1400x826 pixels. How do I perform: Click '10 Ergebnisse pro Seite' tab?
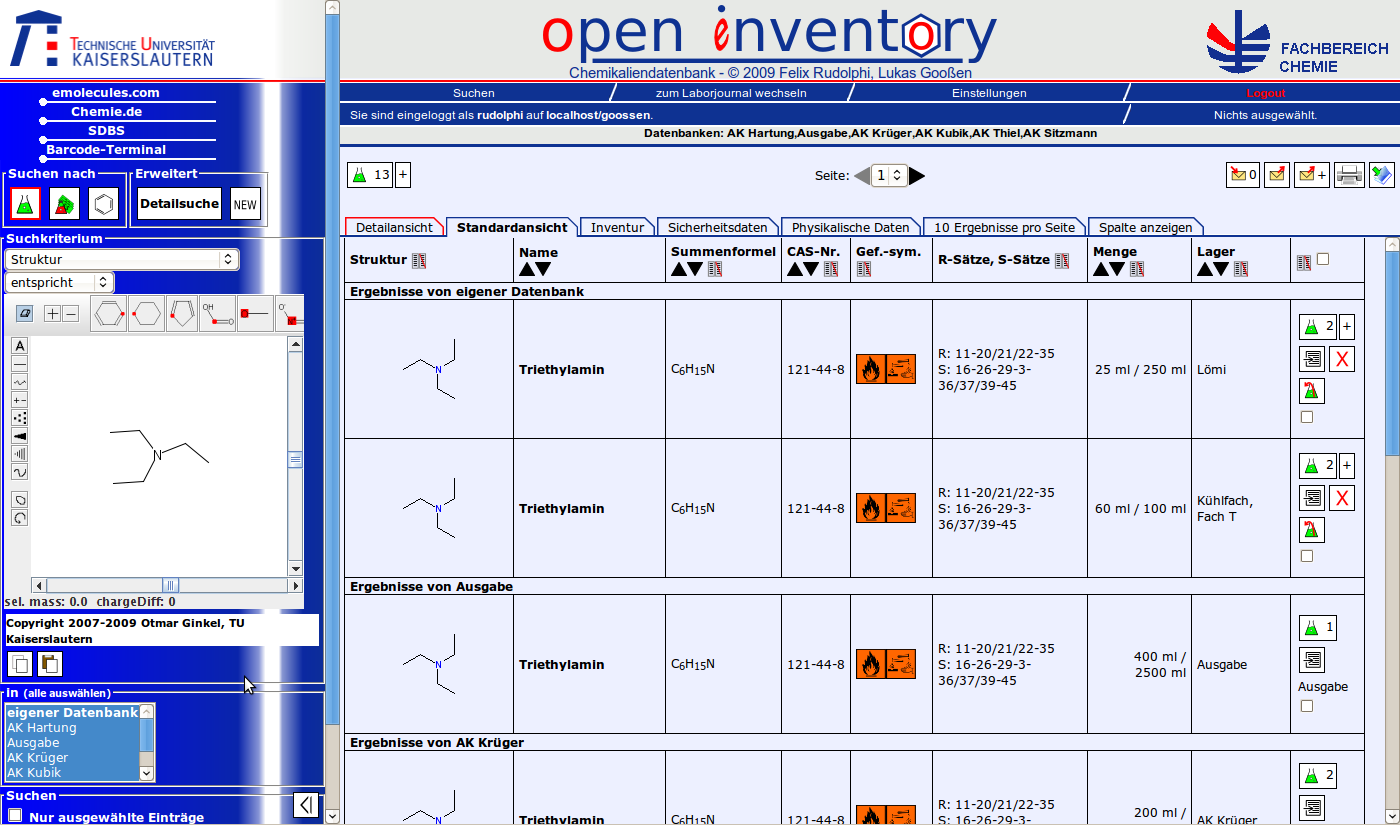(x=1004, y=227)
